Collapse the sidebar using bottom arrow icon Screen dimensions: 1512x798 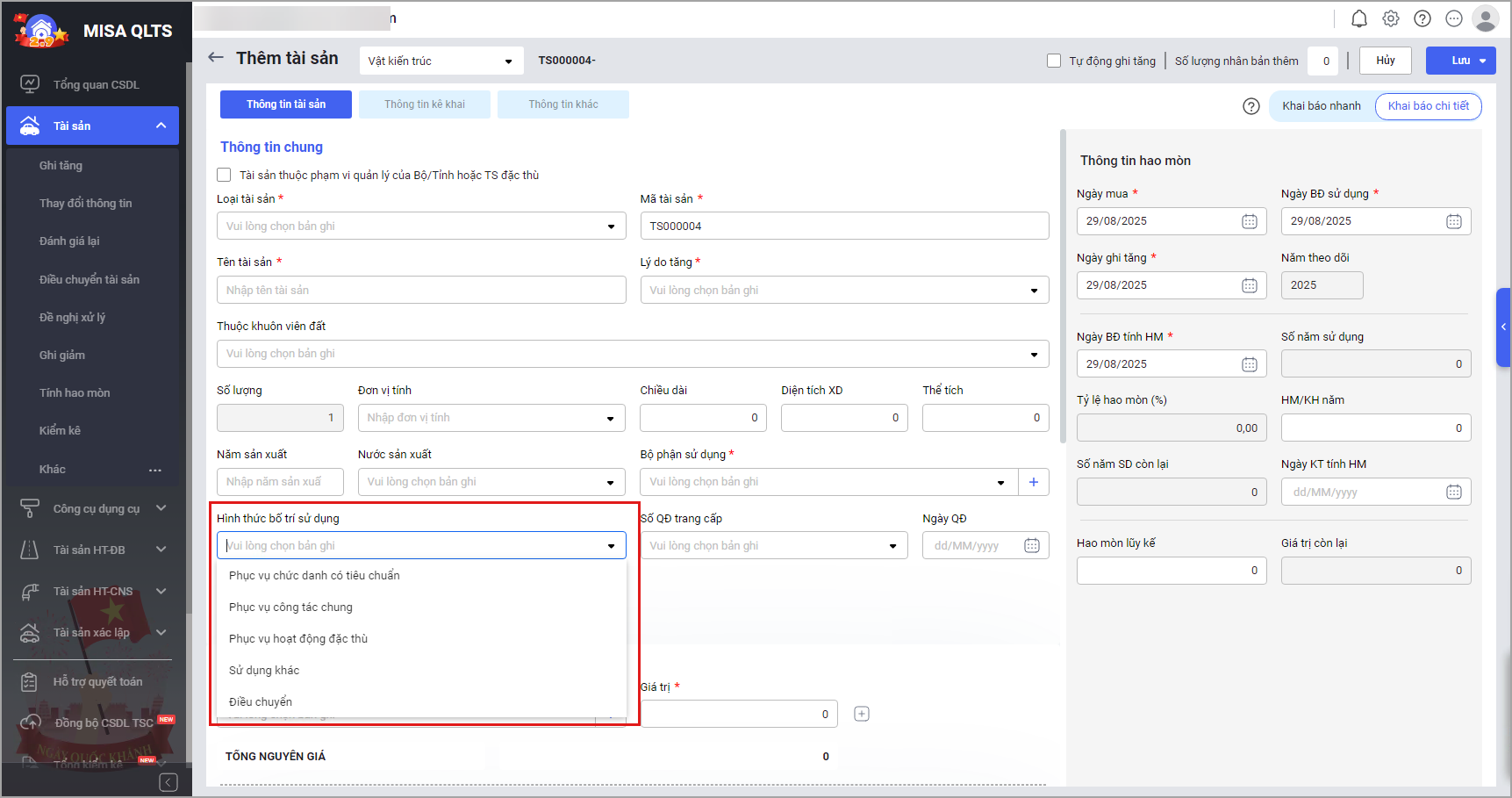168,782
